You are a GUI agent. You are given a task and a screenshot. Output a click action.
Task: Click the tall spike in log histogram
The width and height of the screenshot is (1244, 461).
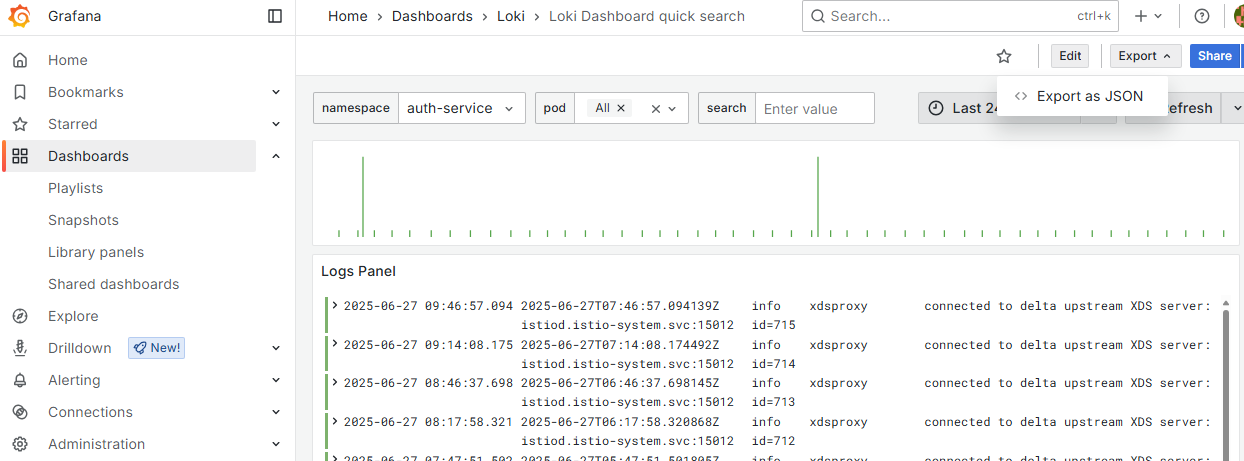pos(363,195)
